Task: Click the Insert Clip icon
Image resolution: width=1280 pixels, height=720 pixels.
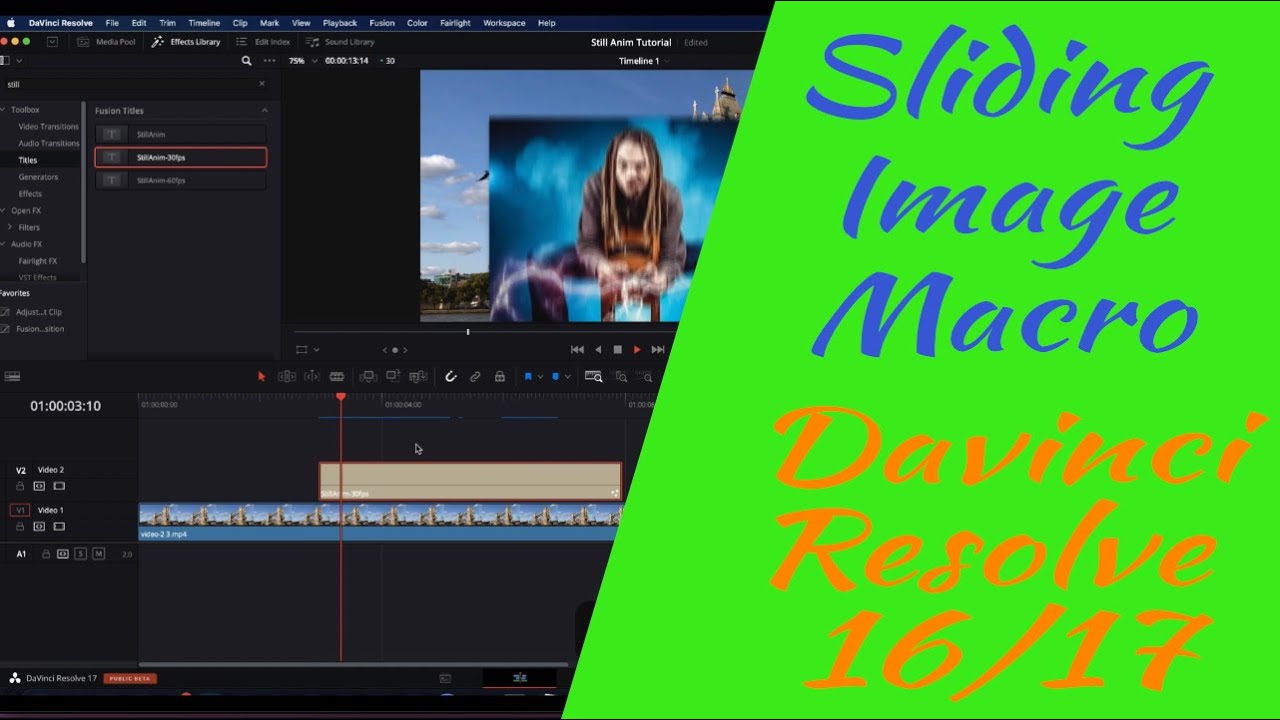Action: tap(368, 377)
